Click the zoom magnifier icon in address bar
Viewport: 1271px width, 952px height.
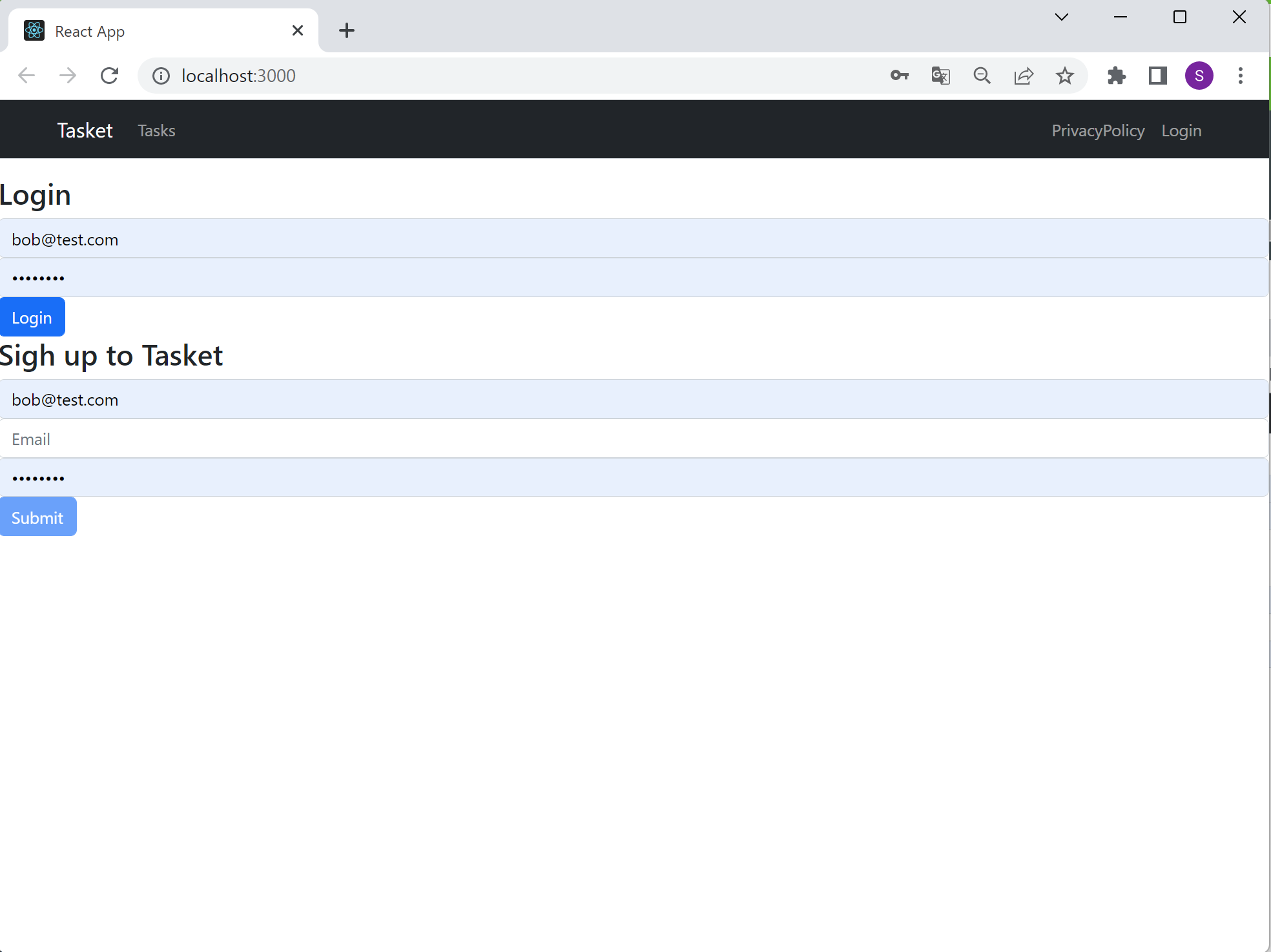[982, 76]
